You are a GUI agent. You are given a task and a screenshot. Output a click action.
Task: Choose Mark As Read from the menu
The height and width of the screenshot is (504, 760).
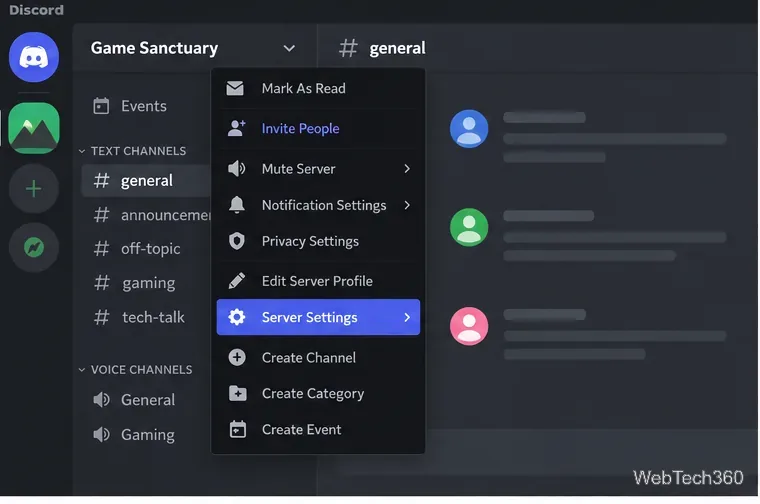point(318,88)
